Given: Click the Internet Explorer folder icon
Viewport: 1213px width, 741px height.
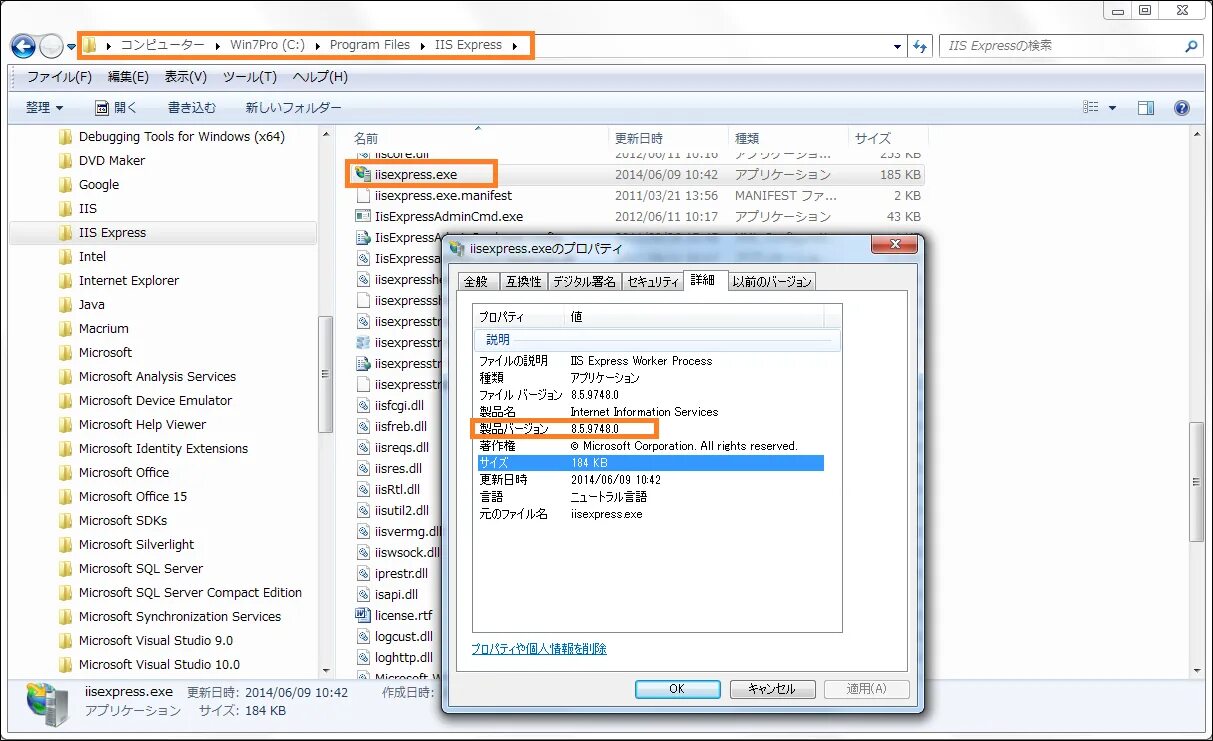Looking at the screenshot, I should [66, 281].
